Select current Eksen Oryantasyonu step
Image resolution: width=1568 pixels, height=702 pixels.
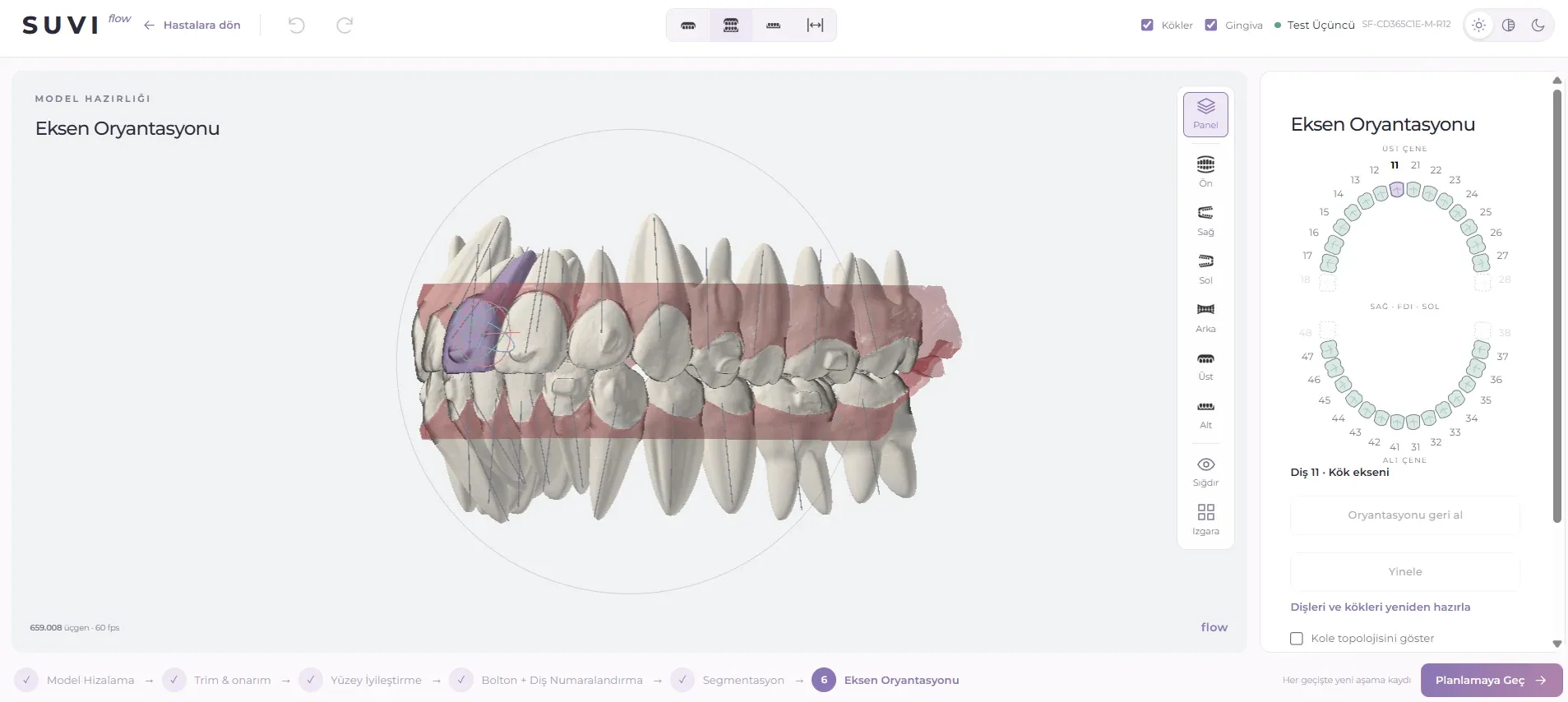[886, 681]
